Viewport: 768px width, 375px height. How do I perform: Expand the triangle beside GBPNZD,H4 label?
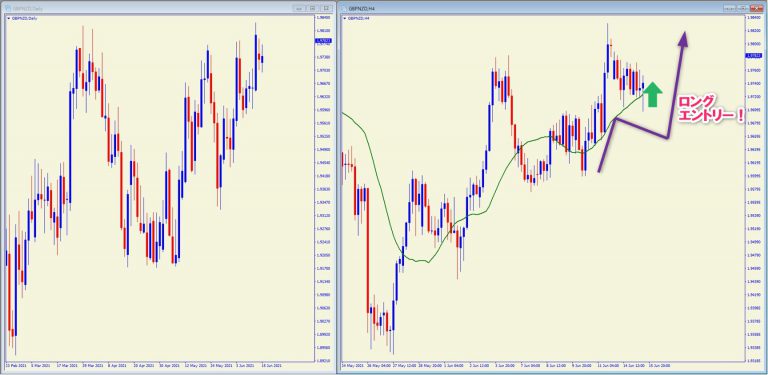click(345, 18)
